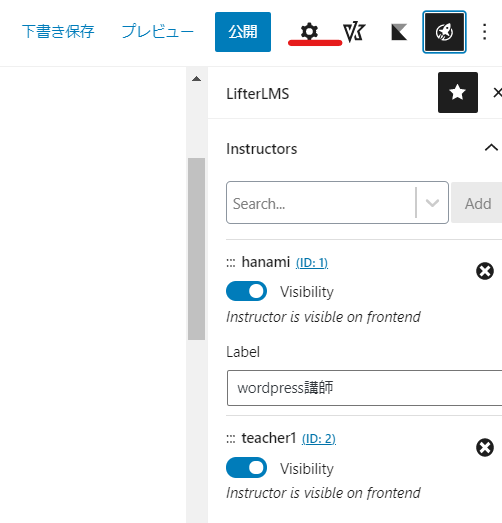Click the Label field containing wordpress講師
The height and width of the screenshot is (523, 502).
[x=365, y=388]
